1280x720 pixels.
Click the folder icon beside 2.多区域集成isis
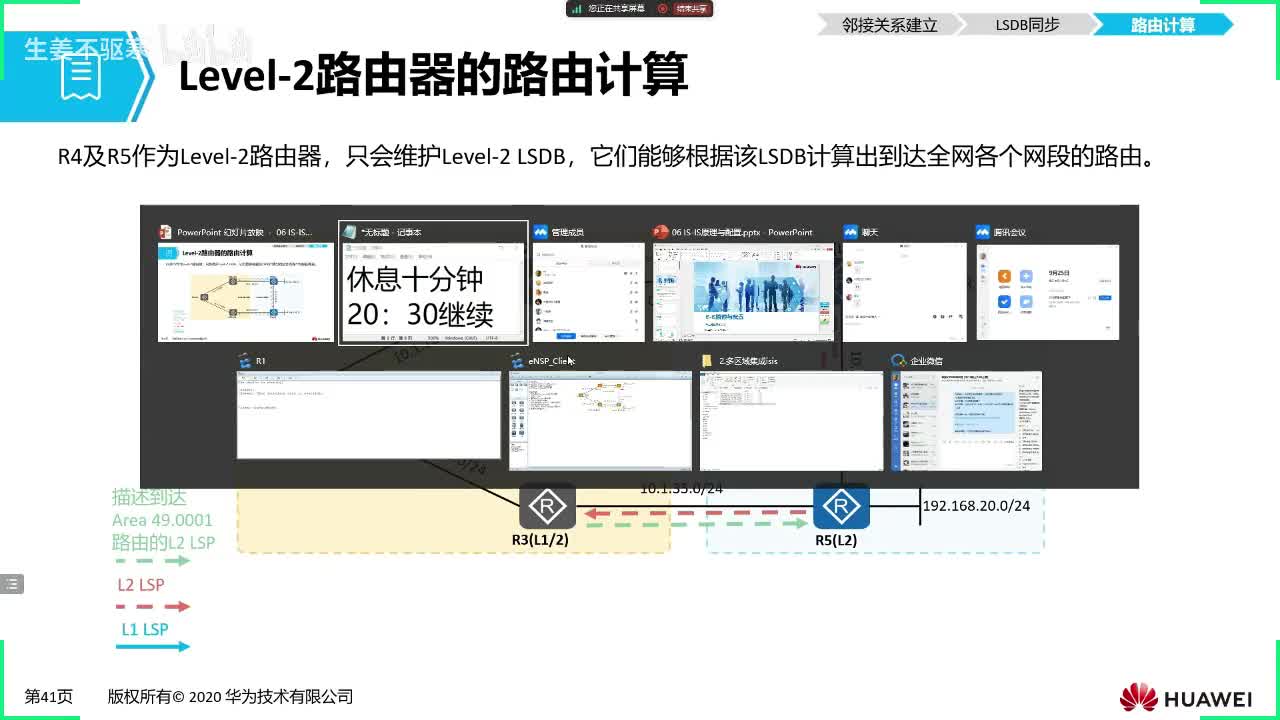point(707,360)
